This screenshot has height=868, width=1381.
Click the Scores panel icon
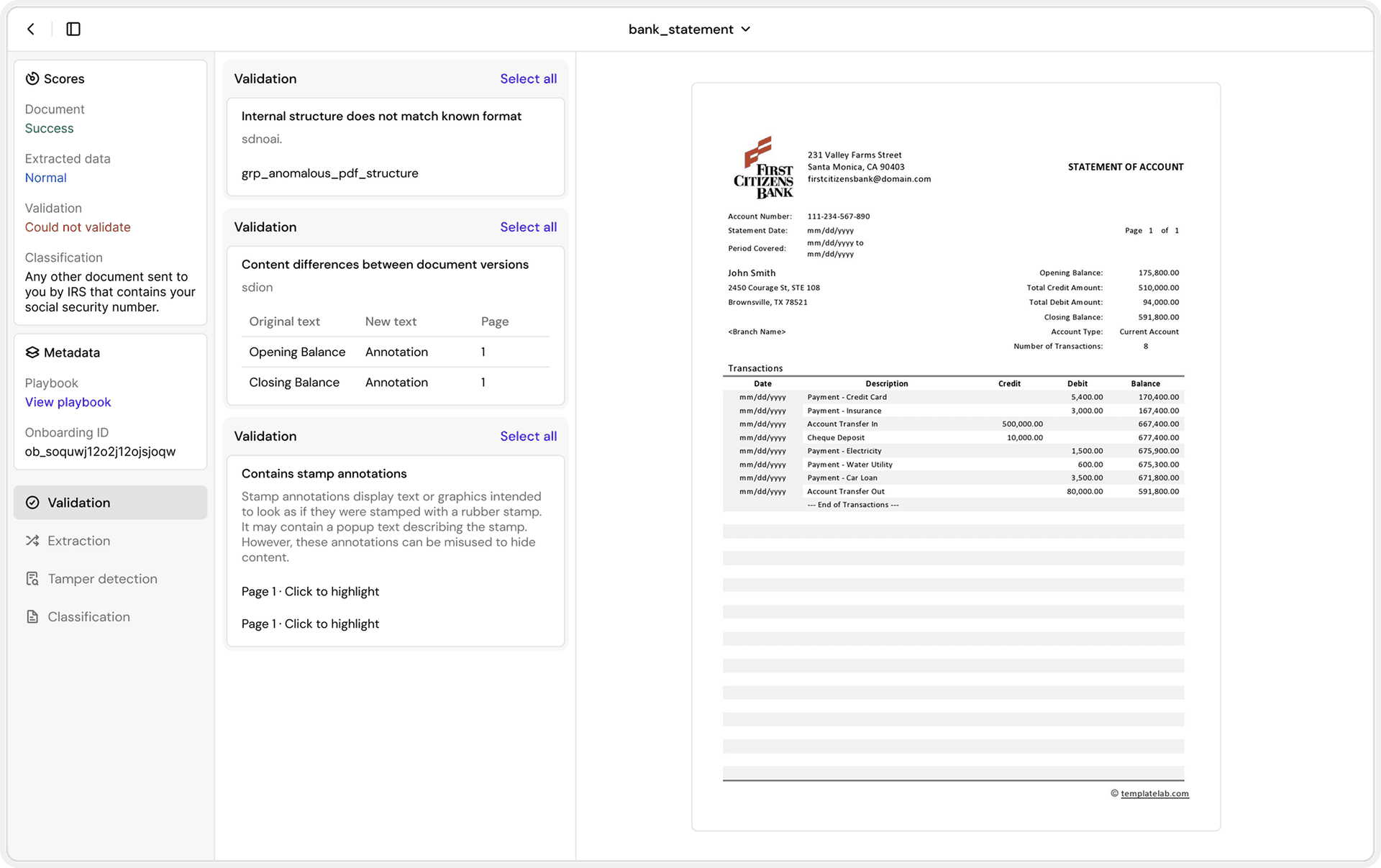(32, 78)
